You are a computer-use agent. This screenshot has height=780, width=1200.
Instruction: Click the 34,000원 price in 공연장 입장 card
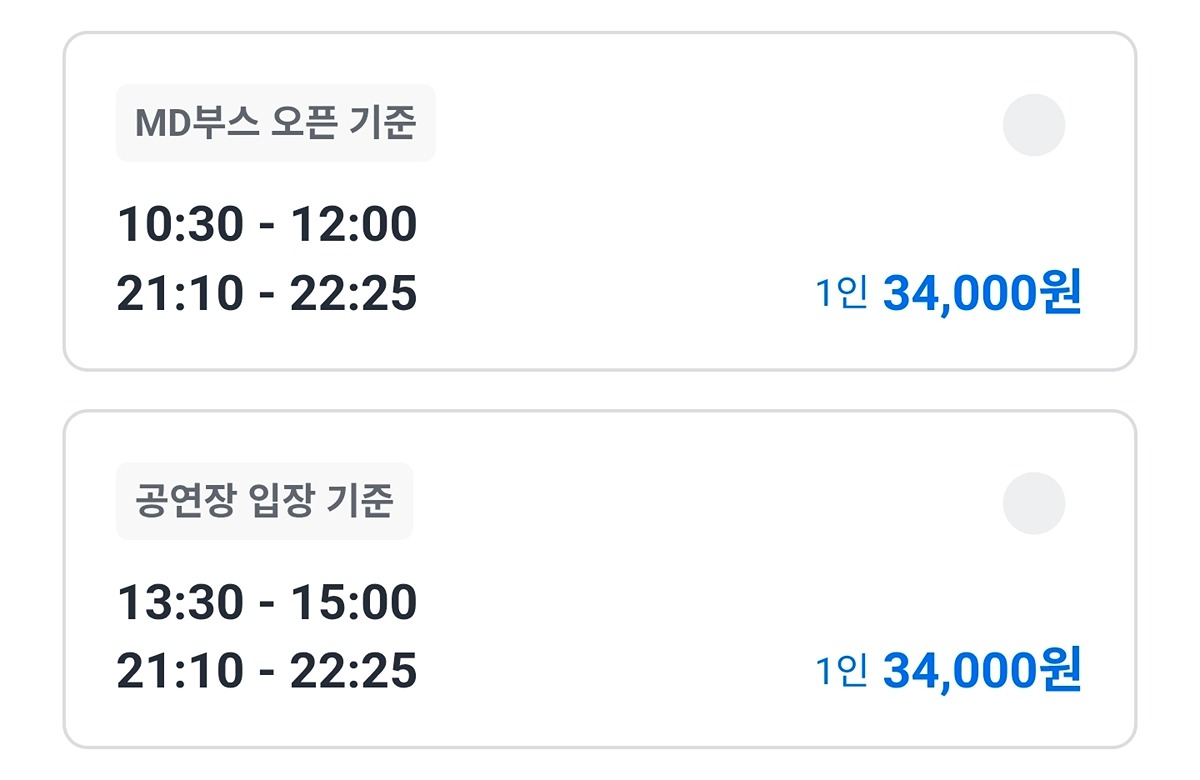tap(981, 672)
